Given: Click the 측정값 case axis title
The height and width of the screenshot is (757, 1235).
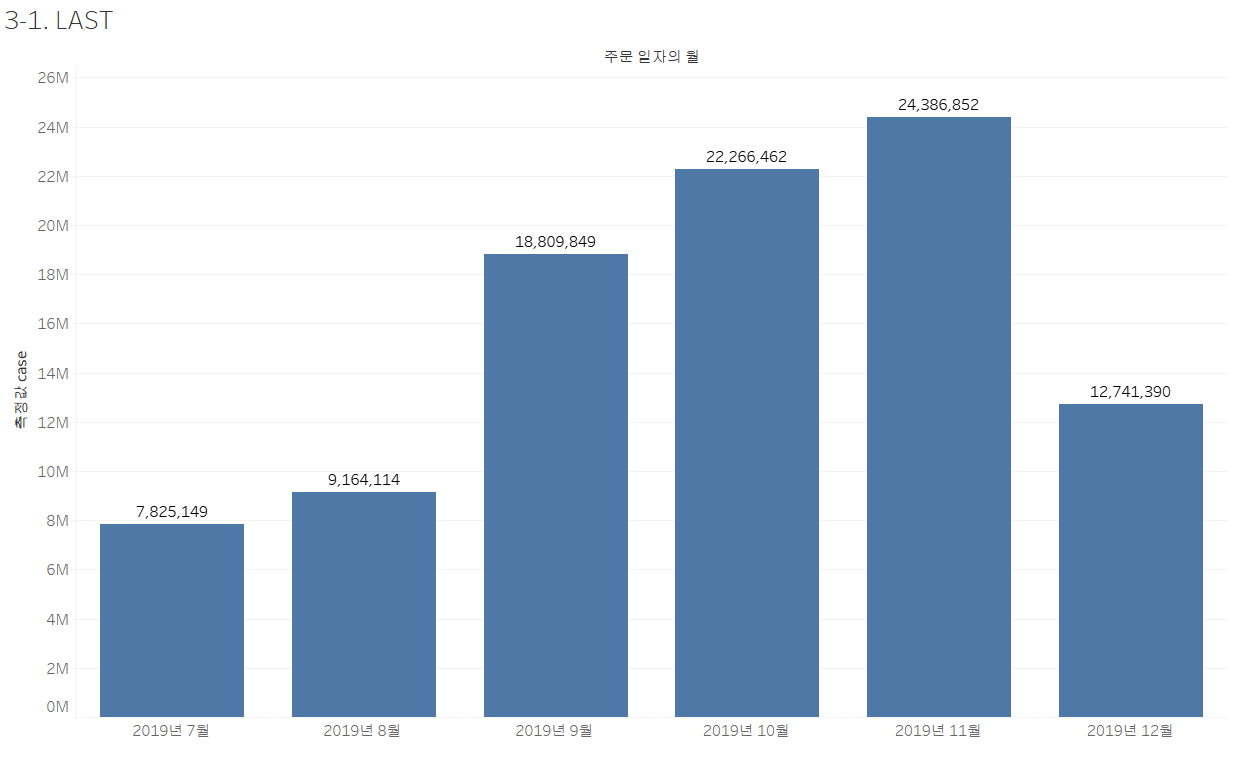Looking at the screenshot, I should tap(20, 390).
